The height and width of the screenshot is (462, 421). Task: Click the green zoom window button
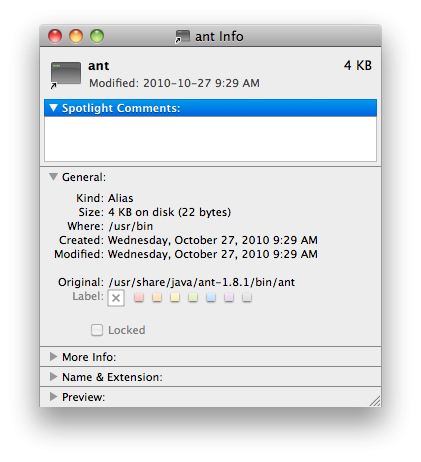[x=97, y=36]
